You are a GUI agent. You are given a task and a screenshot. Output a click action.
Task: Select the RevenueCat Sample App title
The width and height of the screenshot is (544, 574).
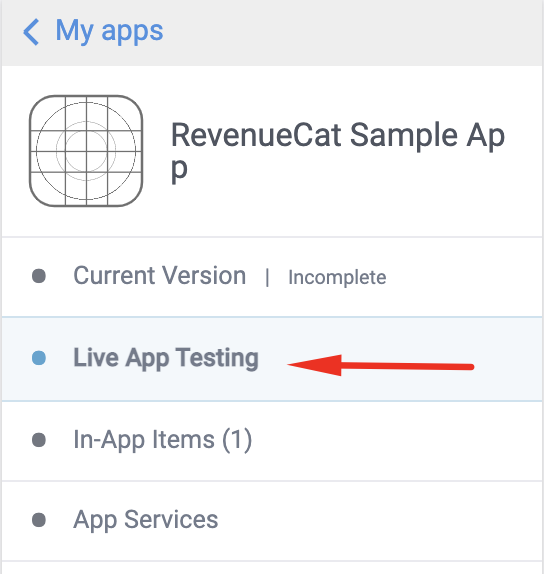tap(338, 151)
